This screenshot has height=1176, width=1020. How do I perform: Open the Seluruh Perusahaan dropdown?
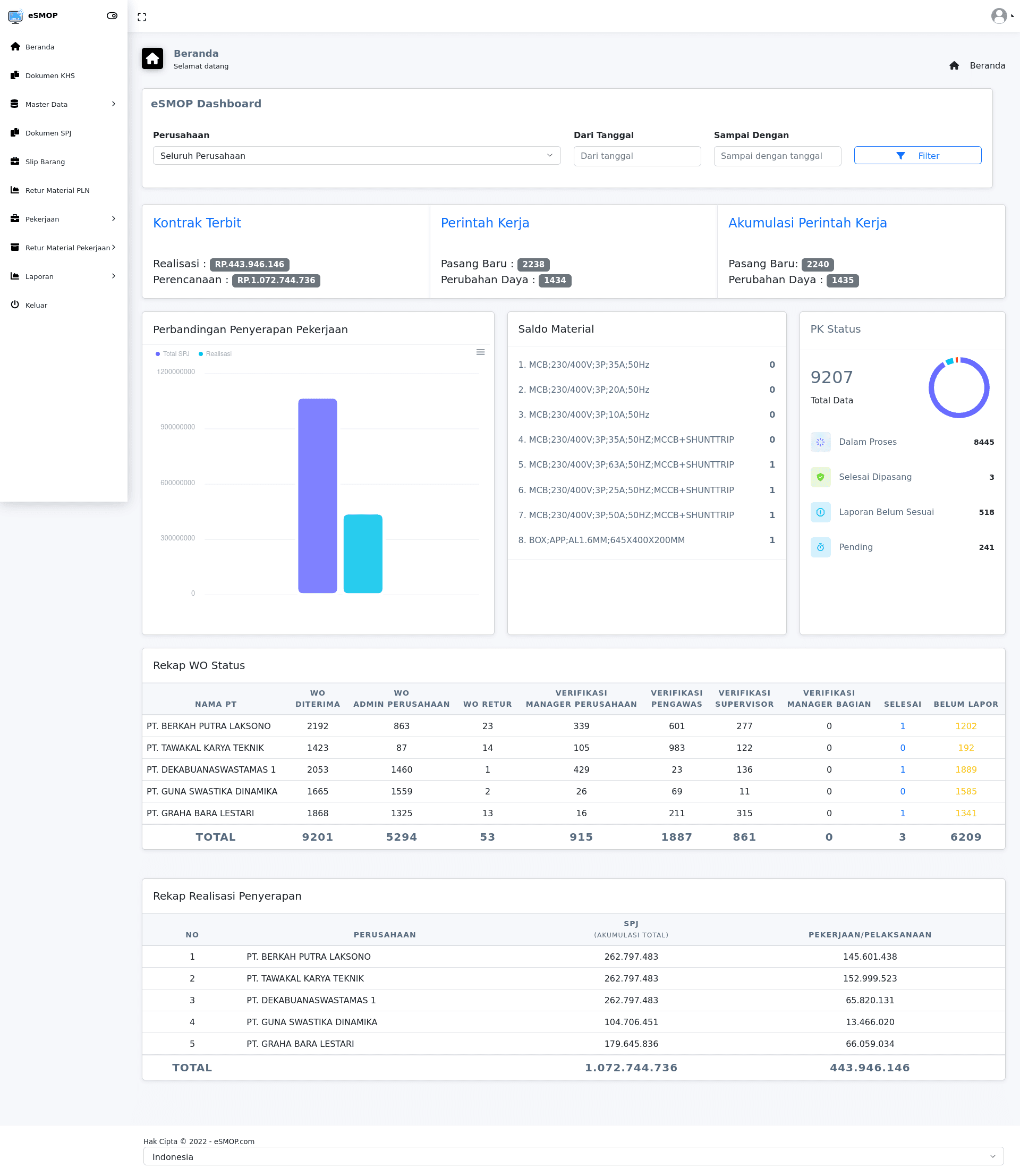[x=357, y=155]
